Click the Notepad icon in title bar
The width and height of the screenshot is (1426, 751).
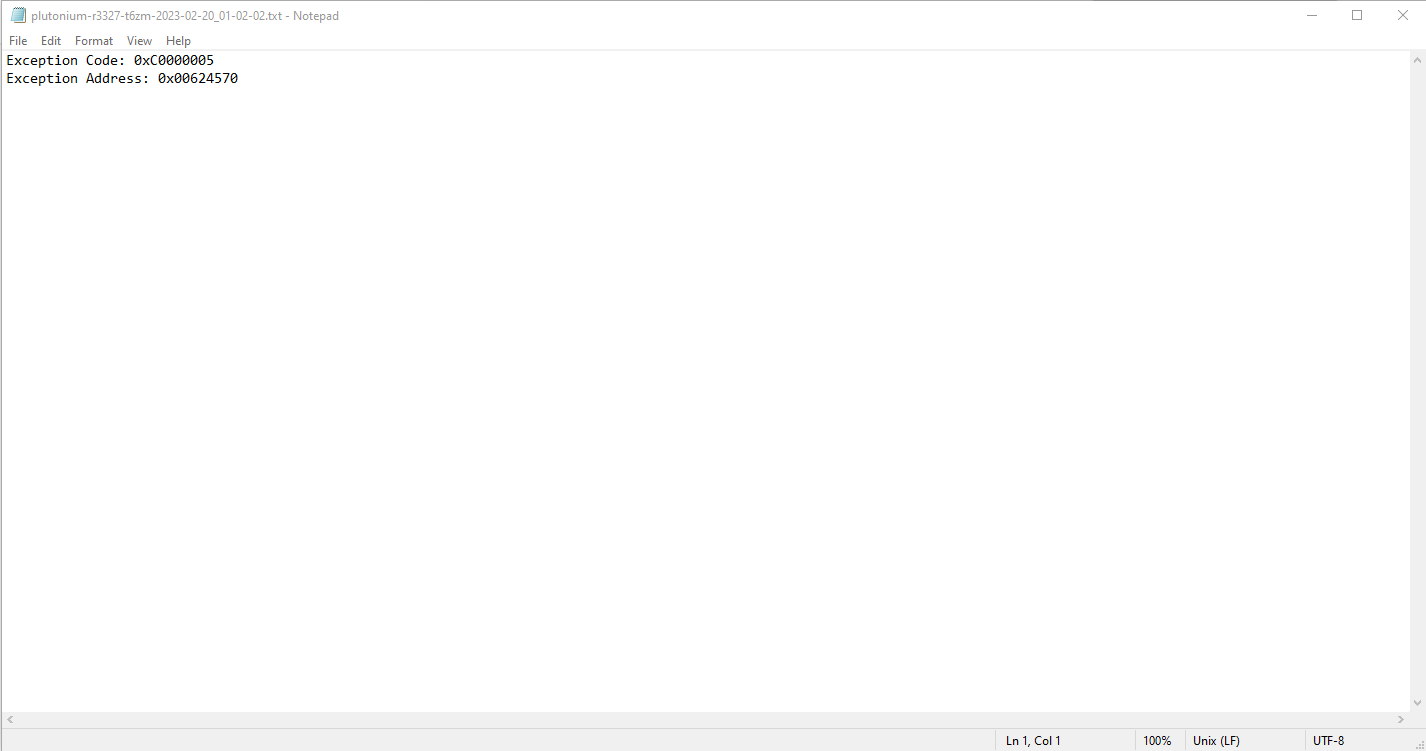(18, 15)
